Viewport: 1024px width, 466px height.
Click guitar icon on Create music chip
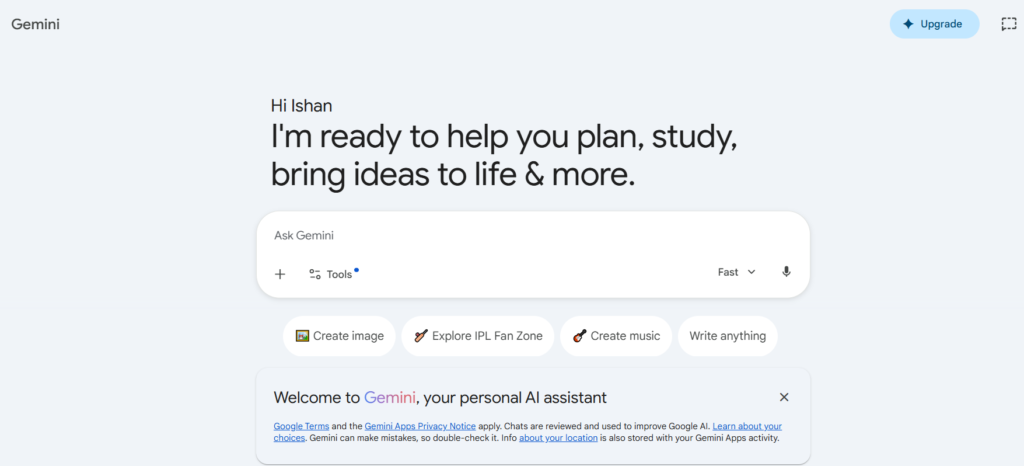point(579,336)
